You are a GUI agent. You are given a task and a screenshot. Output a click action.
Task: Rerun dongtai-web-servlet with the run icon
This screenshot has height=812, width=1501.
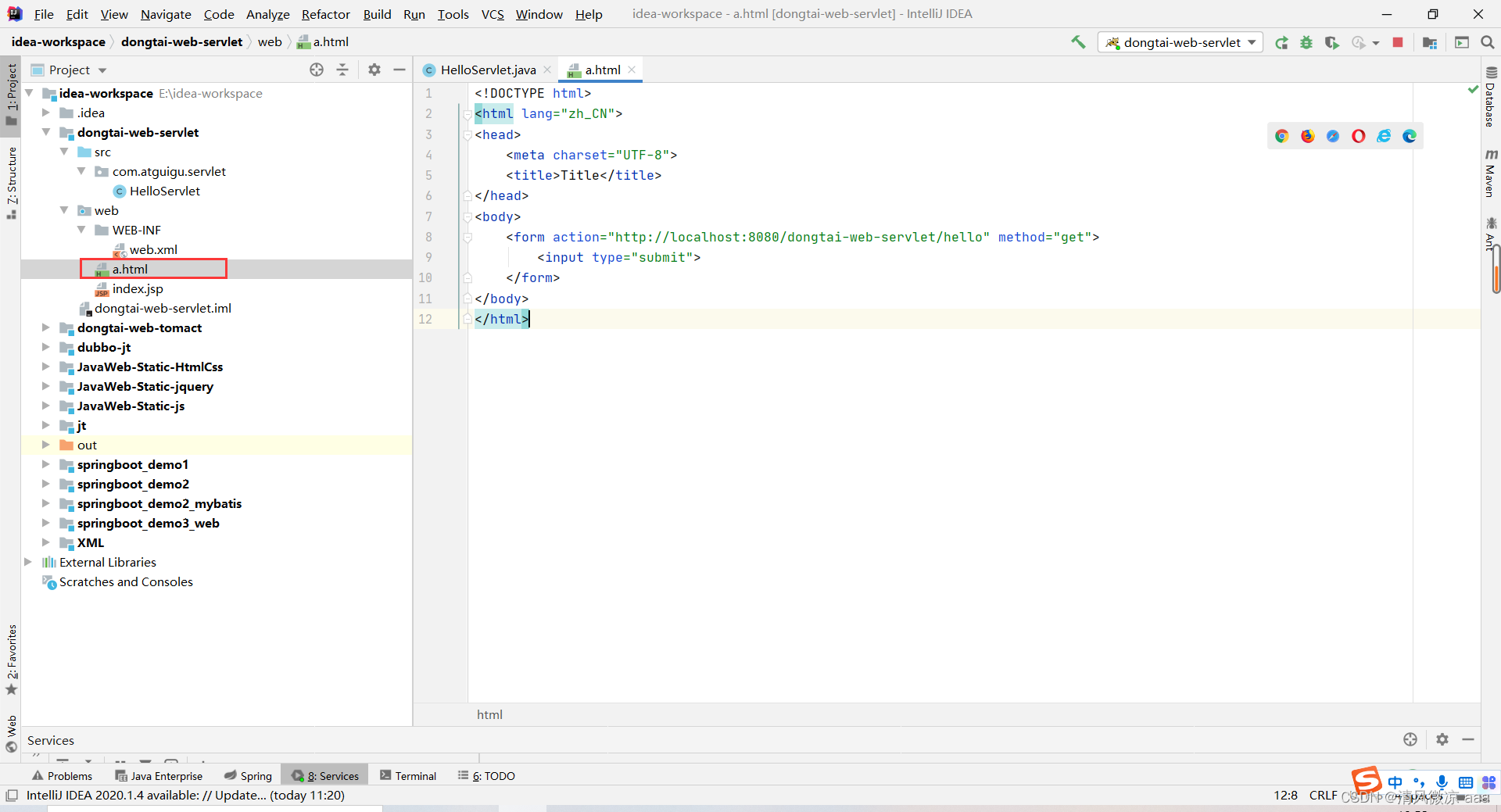coord(1281,42)
